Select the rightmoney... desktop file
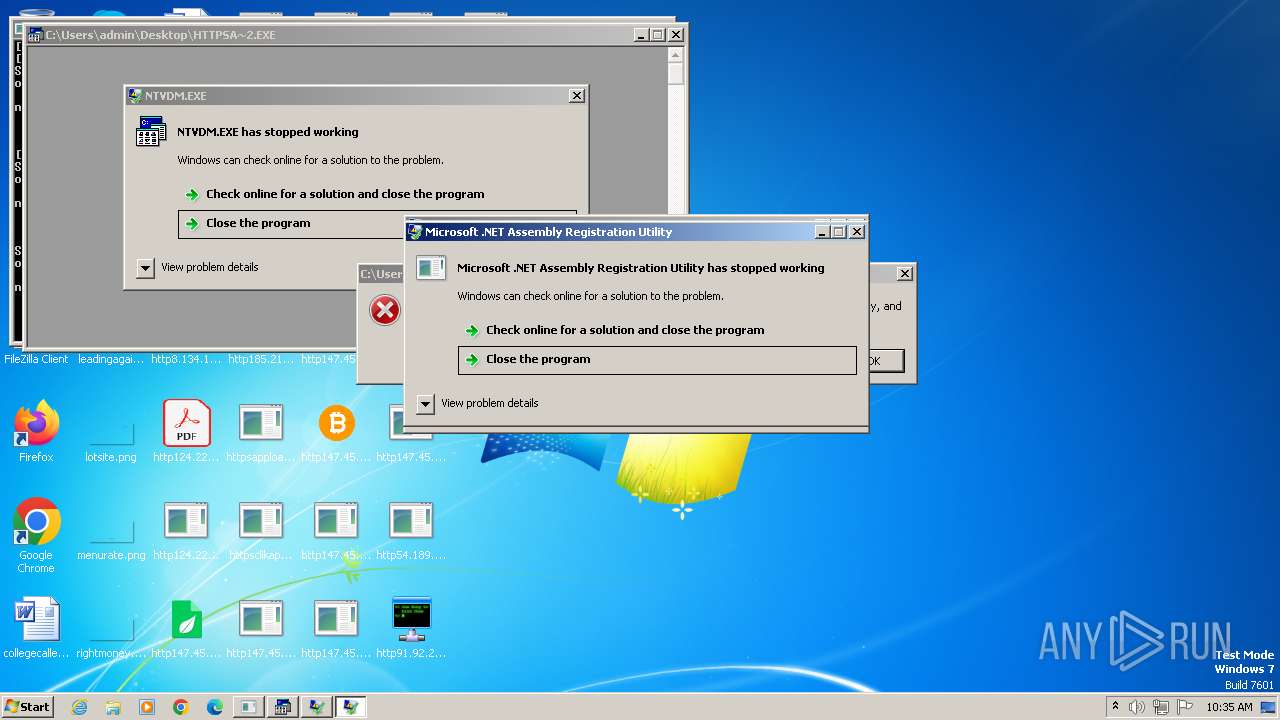This screenshot has width=1280, height=720. 111,628
